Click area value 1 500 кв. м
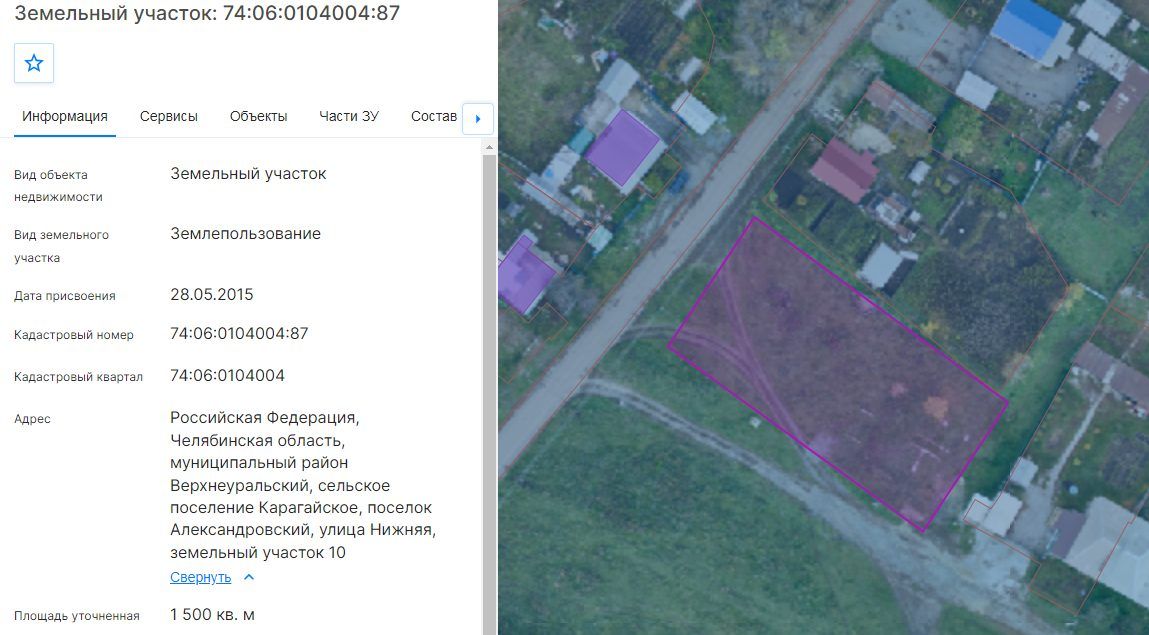The width and height of the screenshot is (1149, 635). click(213, 614)
